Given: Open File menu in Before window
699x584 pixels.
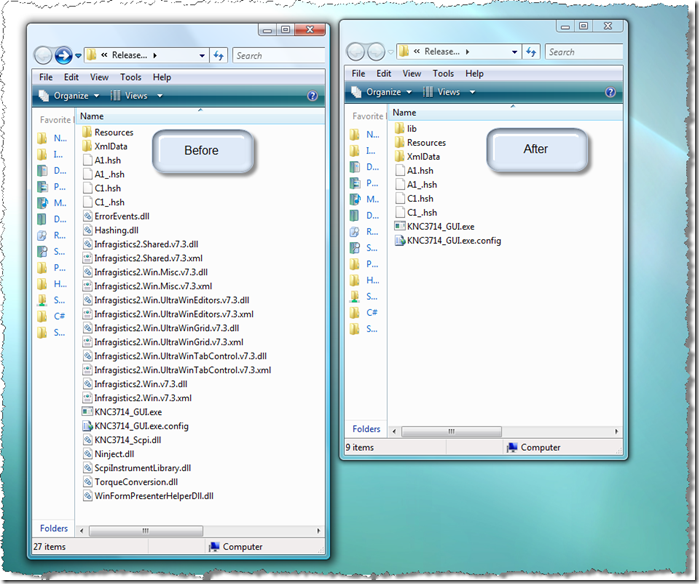Looking at the screenshot, I should coord(46,77).
